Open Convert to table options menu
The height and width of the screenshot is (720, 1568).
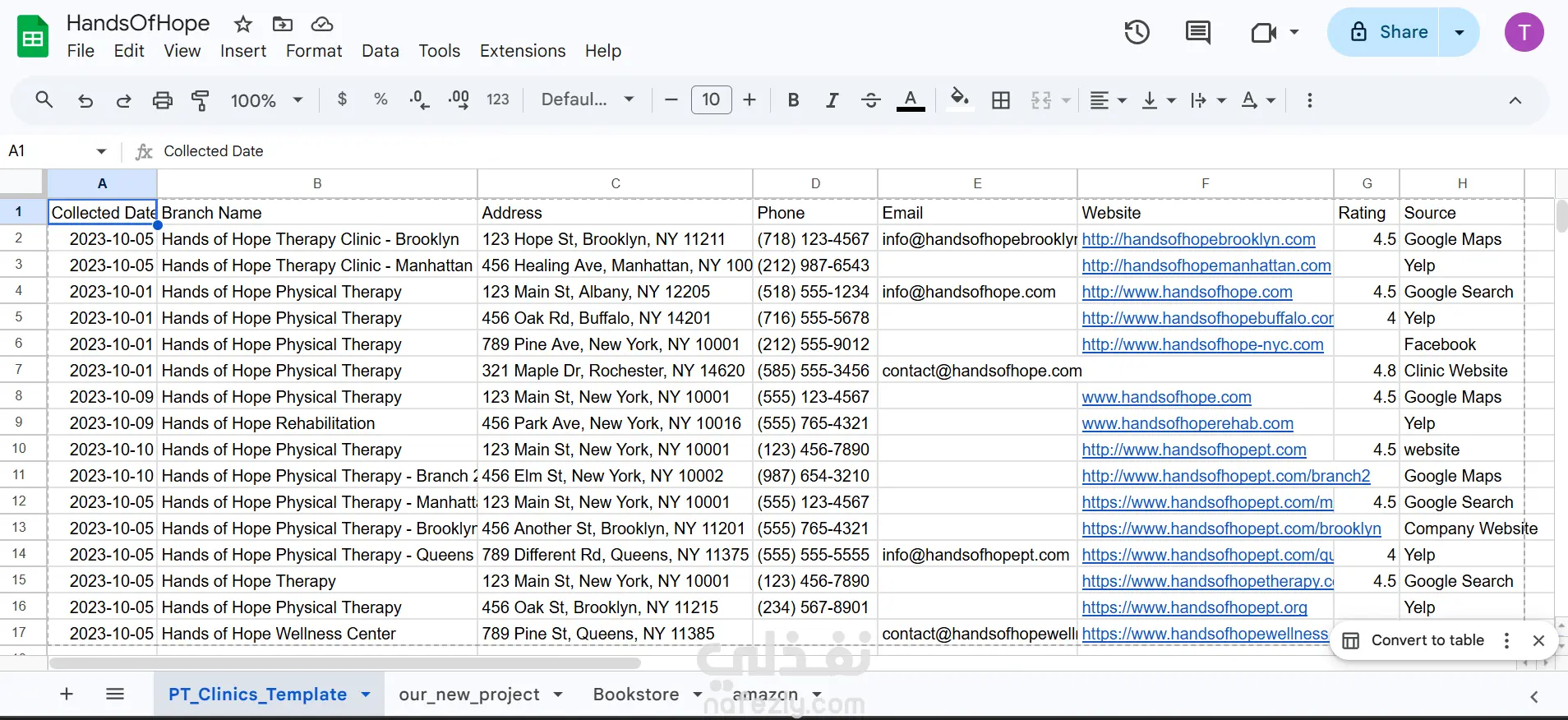pyautogui.click(x=1506, y=640)
